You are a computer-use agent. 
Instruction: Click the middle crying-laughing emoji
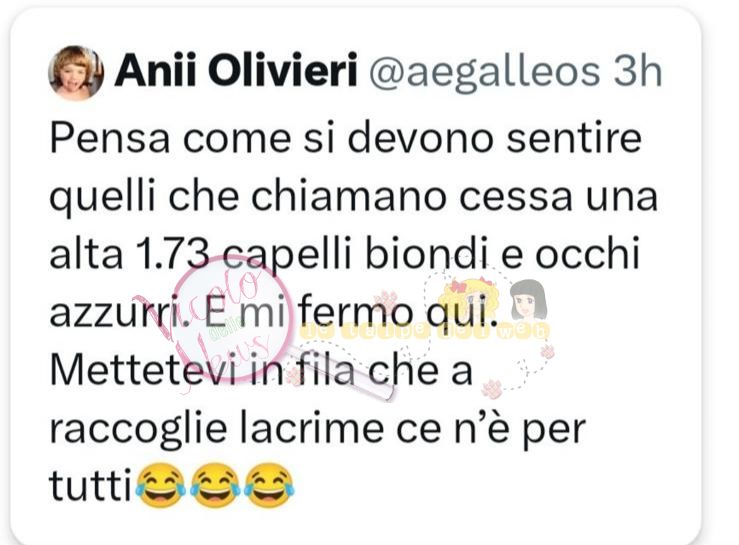pos(215,486)
